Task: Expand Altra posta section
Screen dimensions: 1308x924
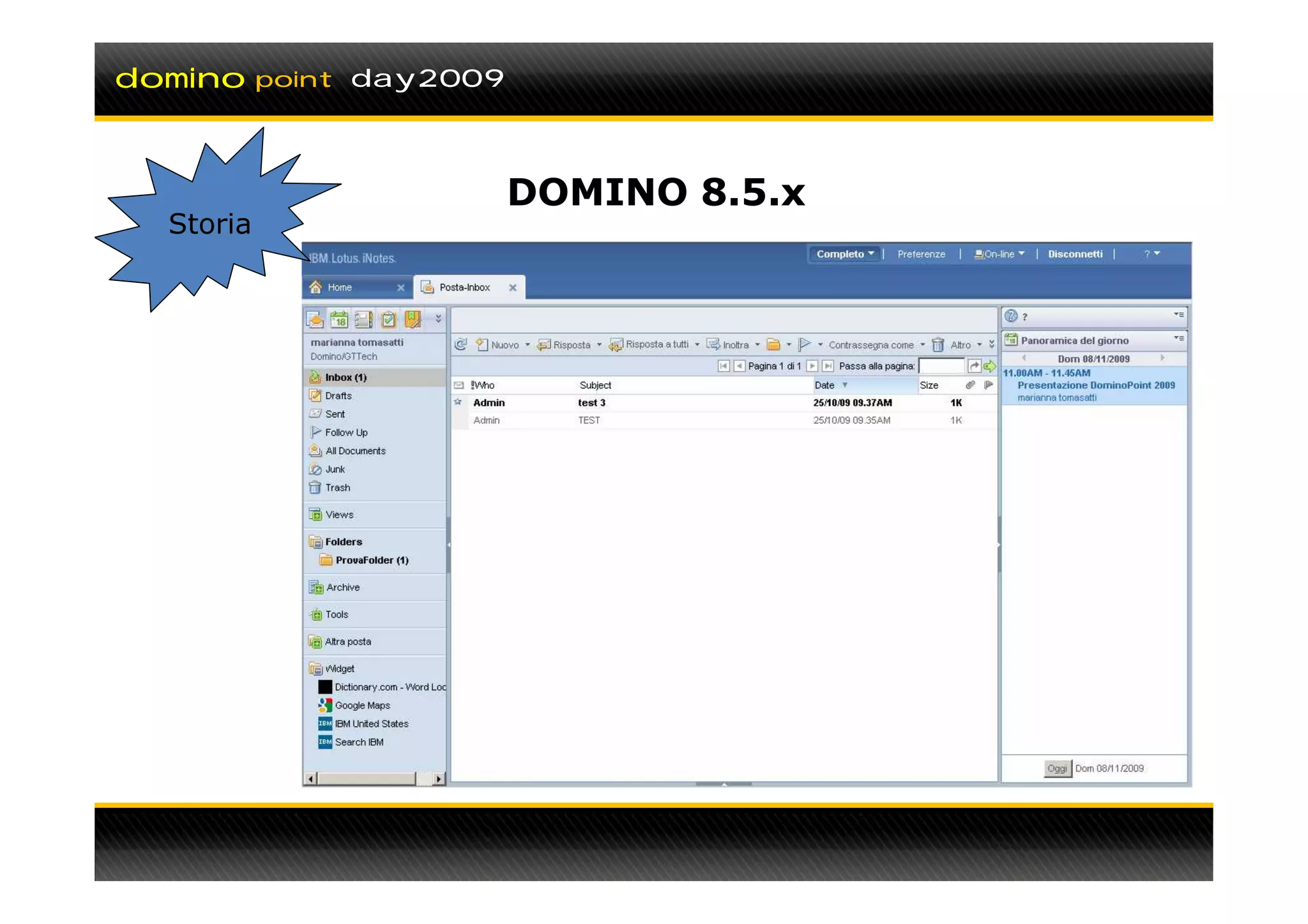Action: 347,642
